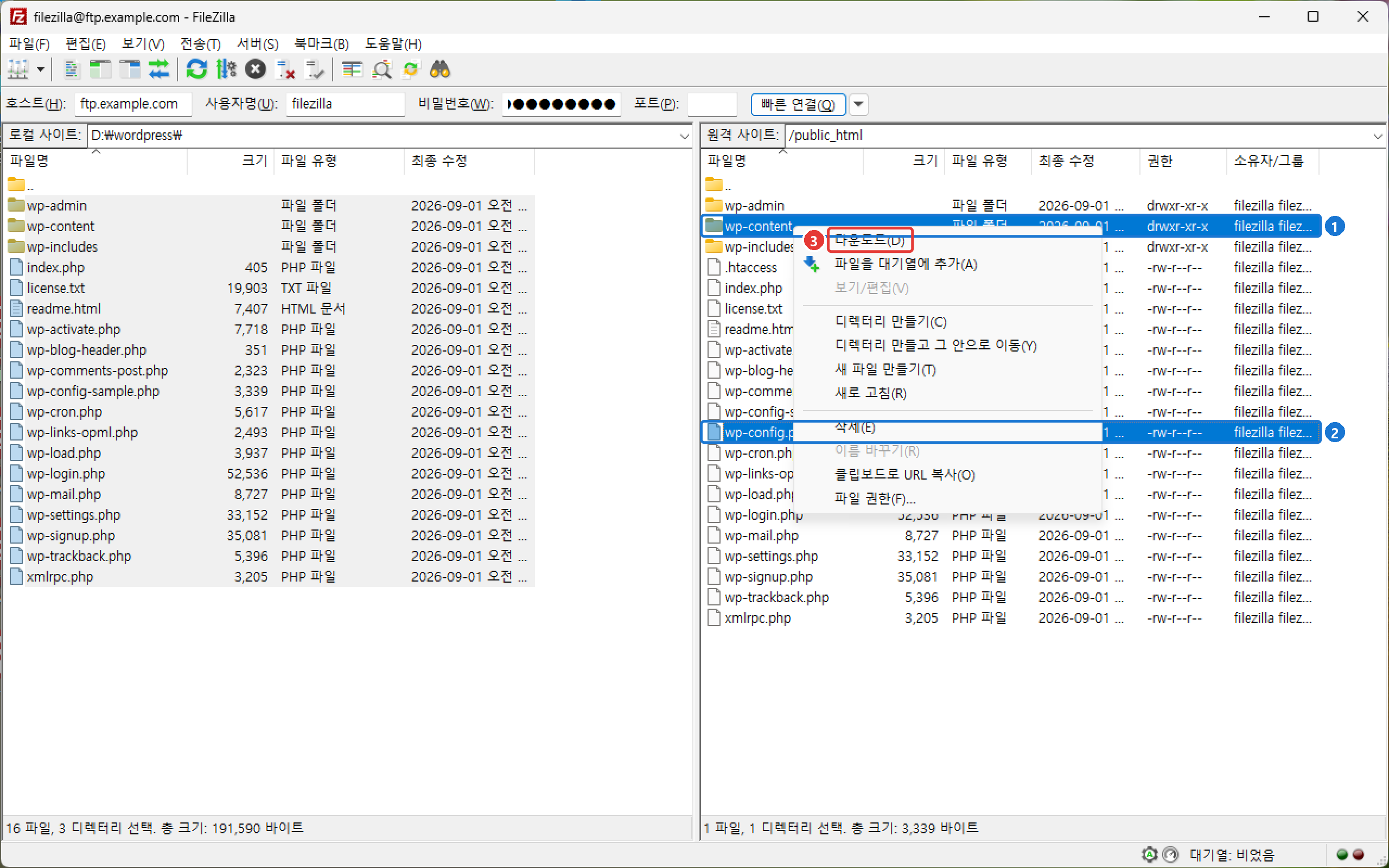Click queue status gear icon in status bar
The width and height of the screenshot is (1389, 868).
(1150, 855)
